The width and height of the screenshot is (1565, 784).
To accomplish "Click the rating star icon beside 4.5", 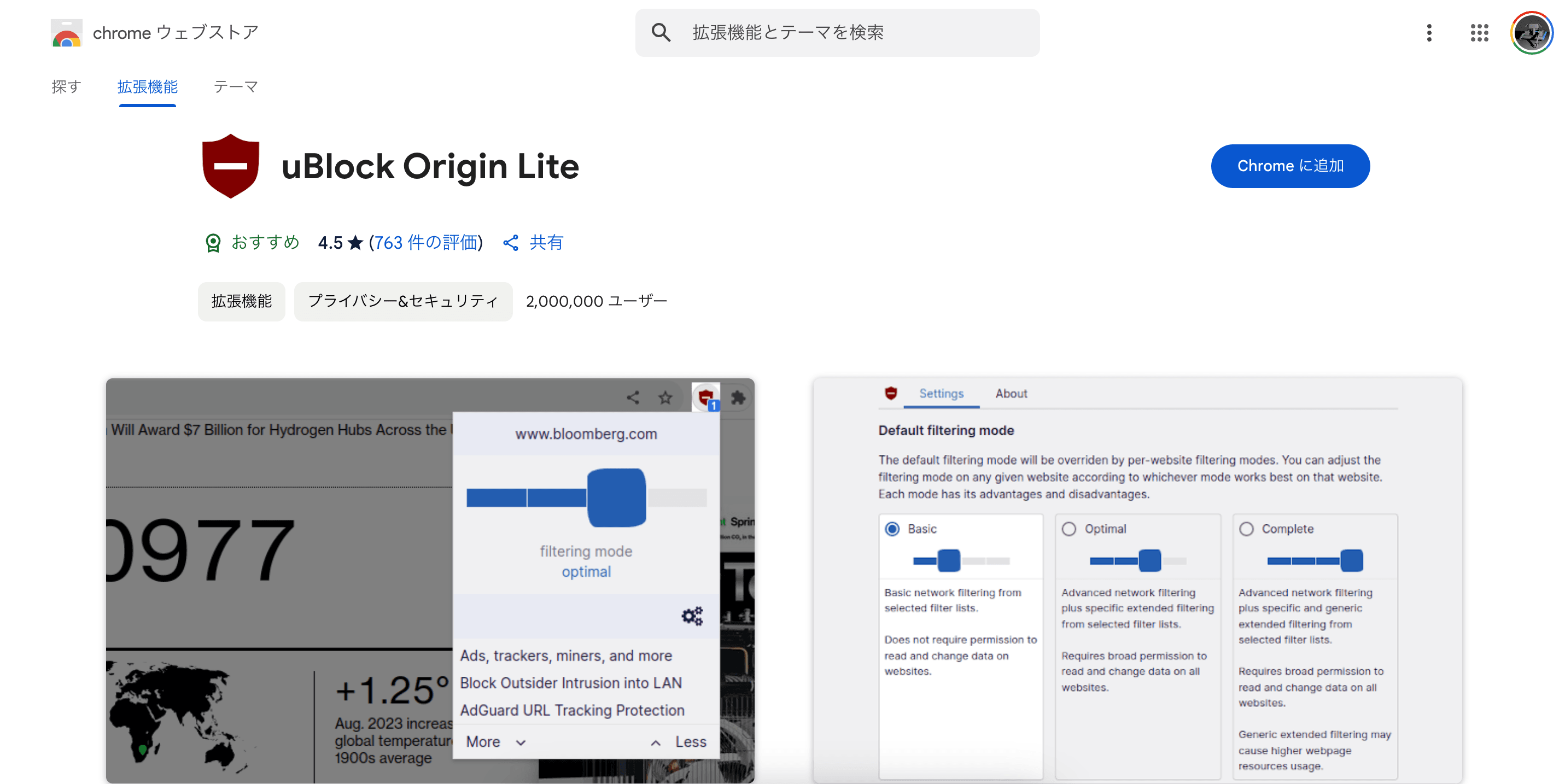I will click(x=355, y=243).
